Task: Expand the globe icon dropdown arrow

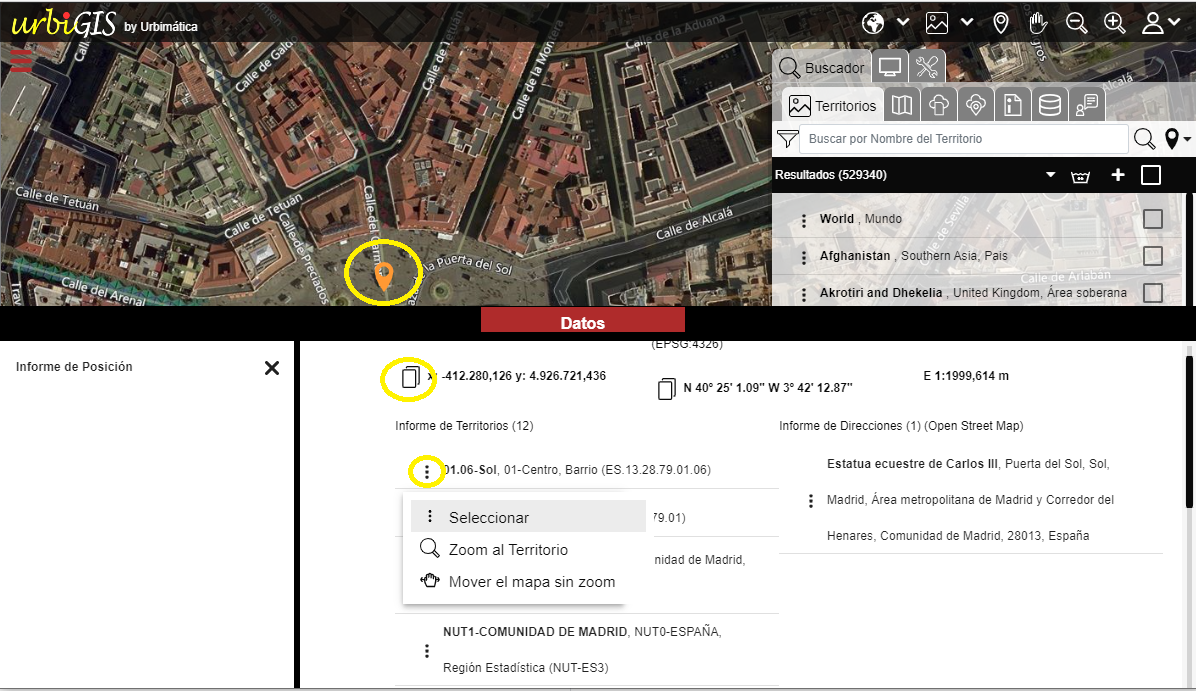Action: click(x=903, y=22)
